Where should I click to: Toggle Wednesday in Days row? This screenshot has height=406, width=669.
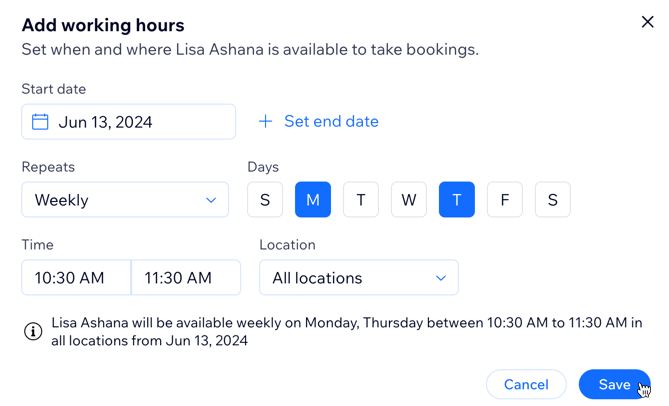point(409,200)
